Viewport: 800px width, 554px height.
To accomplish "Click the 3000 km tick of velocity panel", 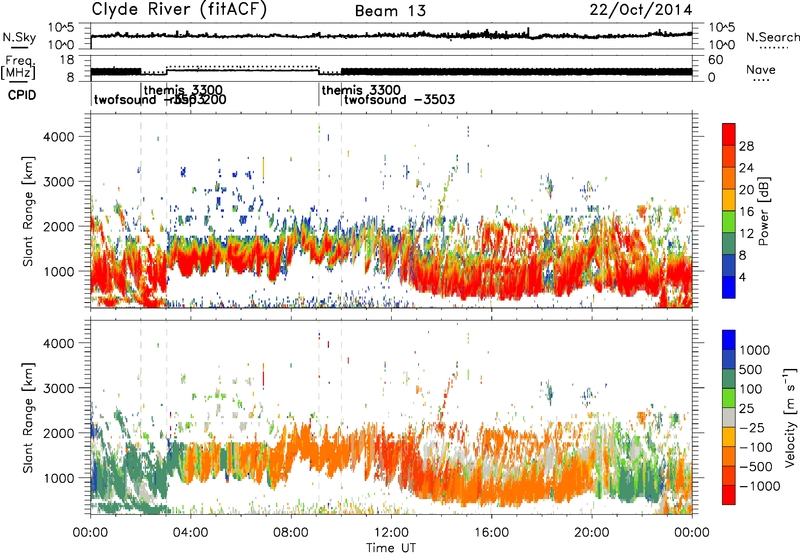I will pyautogui.click(x=59, y=388).
